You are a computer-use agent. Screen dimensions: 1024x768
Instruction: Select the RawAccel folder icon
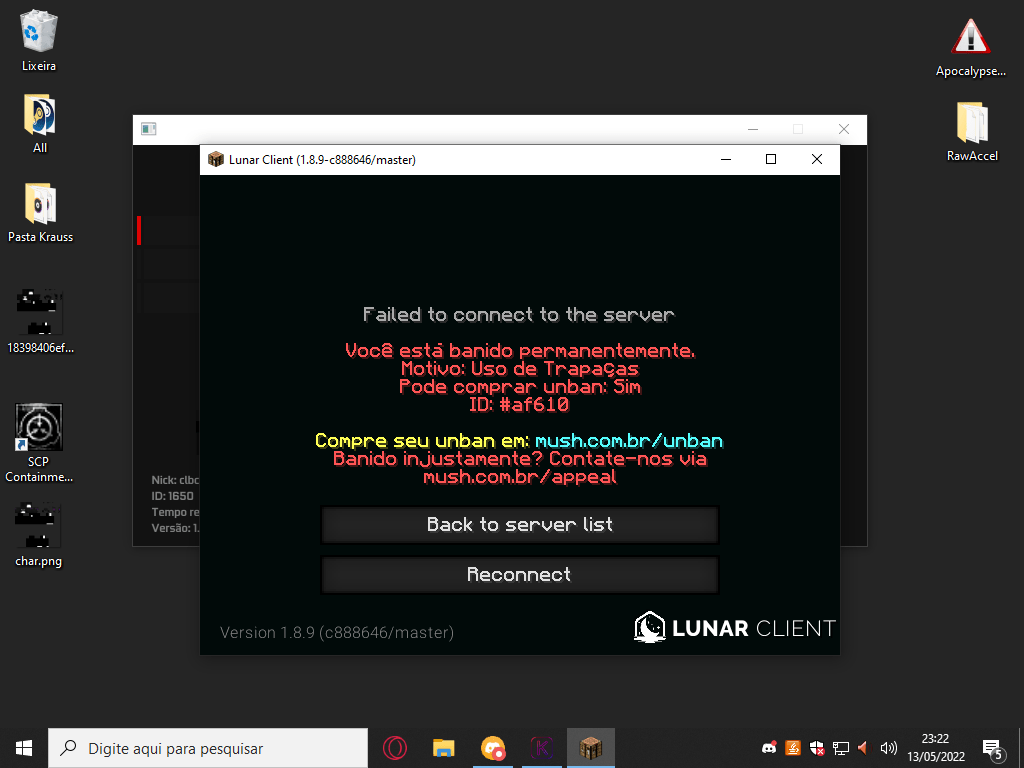click(x=972, y=131)
